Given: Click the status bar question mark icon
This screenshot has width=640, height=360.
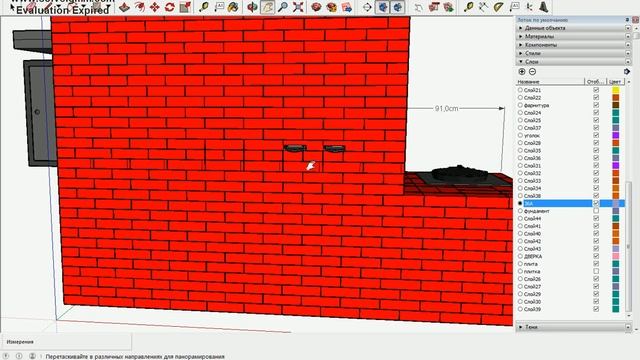Looking at the screenshot, I should click(6, 356).
